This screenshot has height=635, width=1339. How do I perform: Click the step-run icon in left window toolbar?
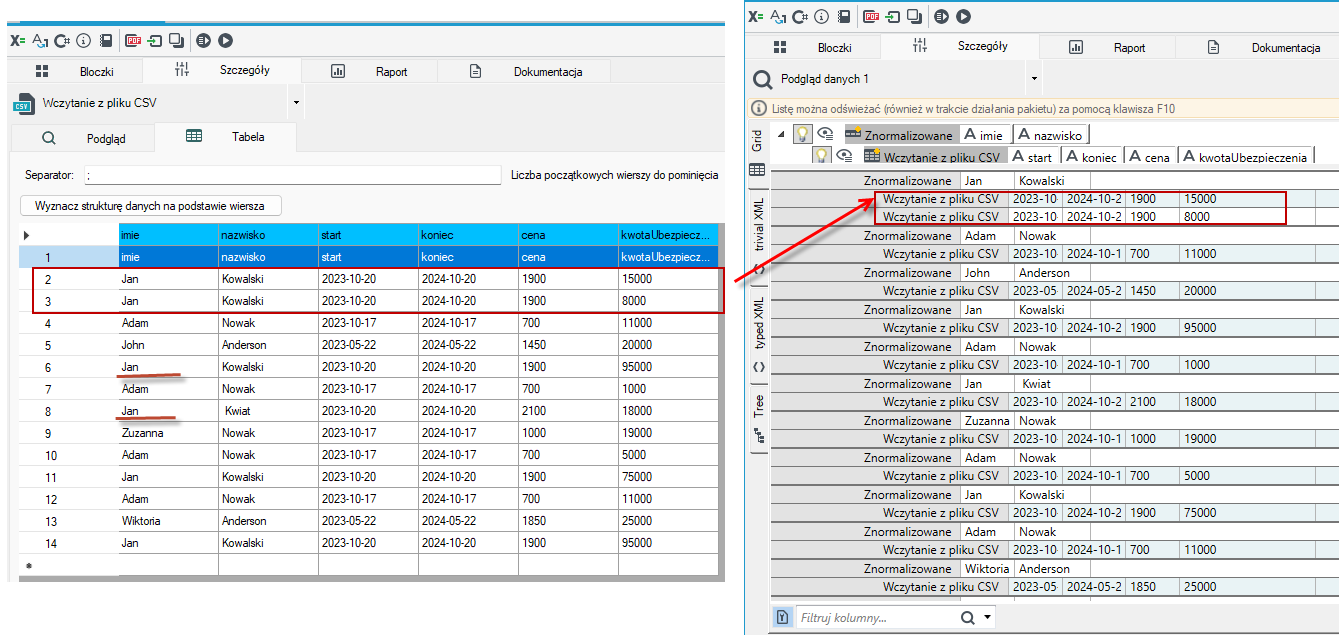(204, 41)
